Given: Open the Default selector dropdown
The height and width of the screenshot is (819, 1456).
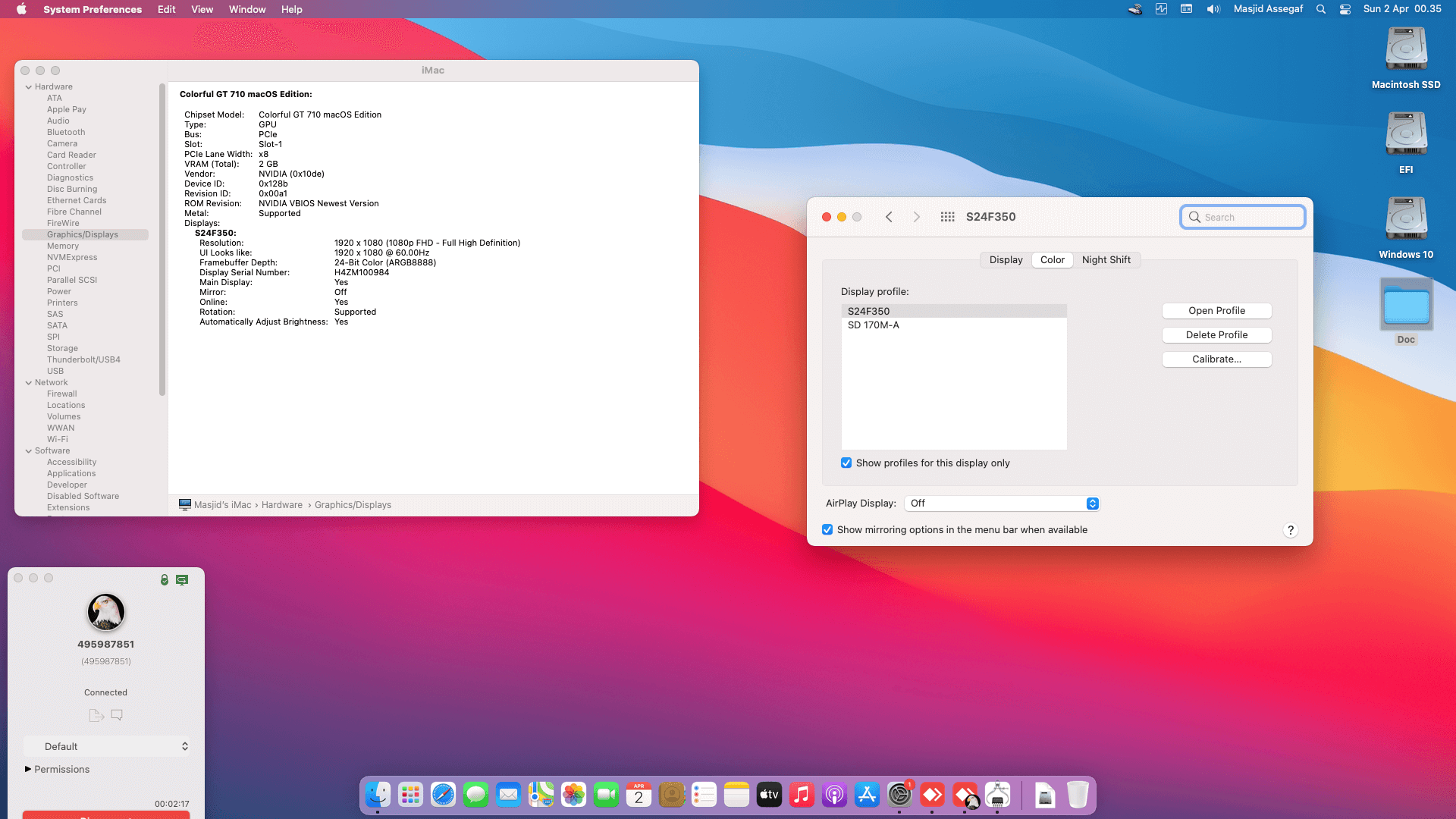Looking at the screenshot, I should tap(106, 746).
